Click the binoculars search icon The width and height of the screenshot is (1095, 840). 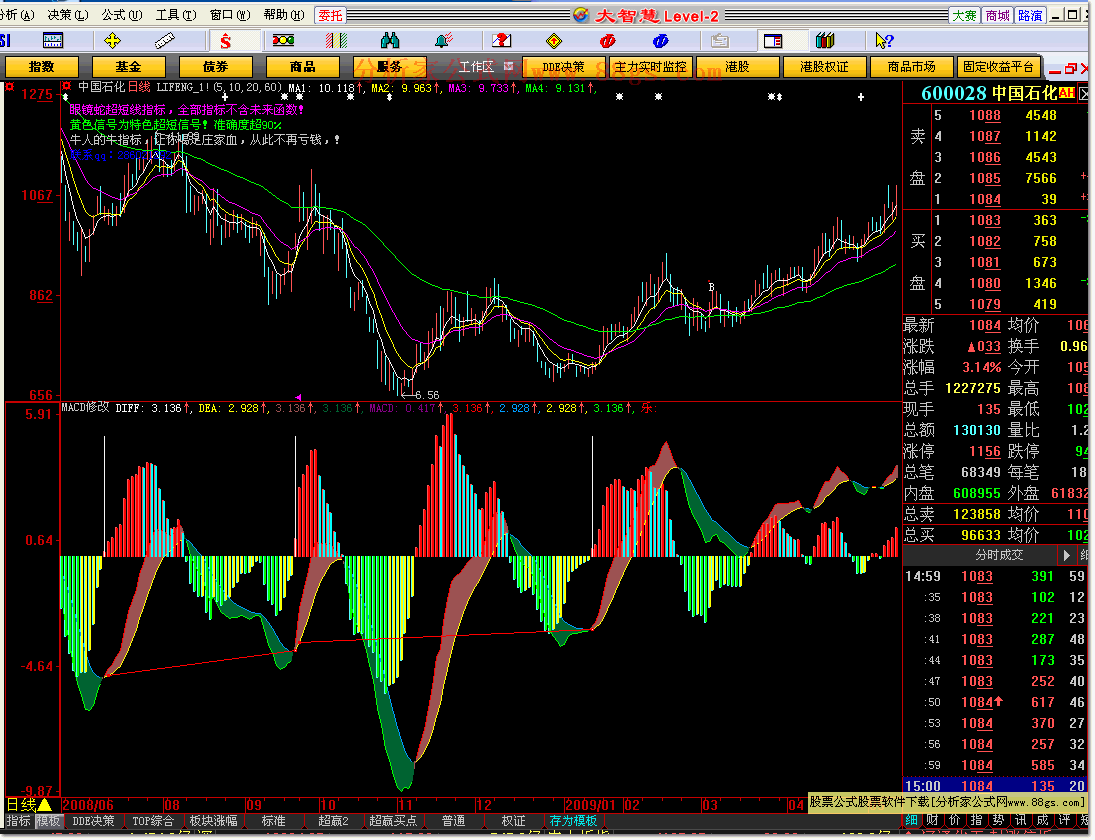[x=390, y=40]
